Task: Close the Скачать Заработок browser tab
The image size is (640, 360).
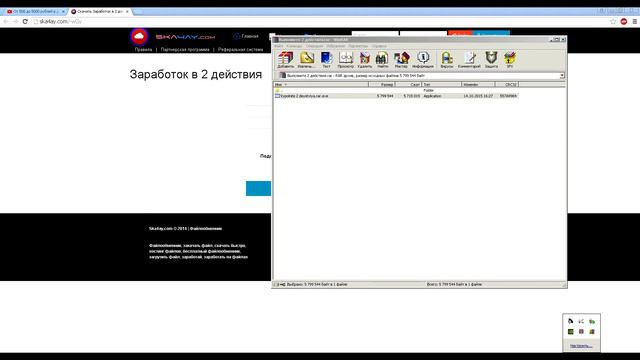Action: (x=127, y=11)
